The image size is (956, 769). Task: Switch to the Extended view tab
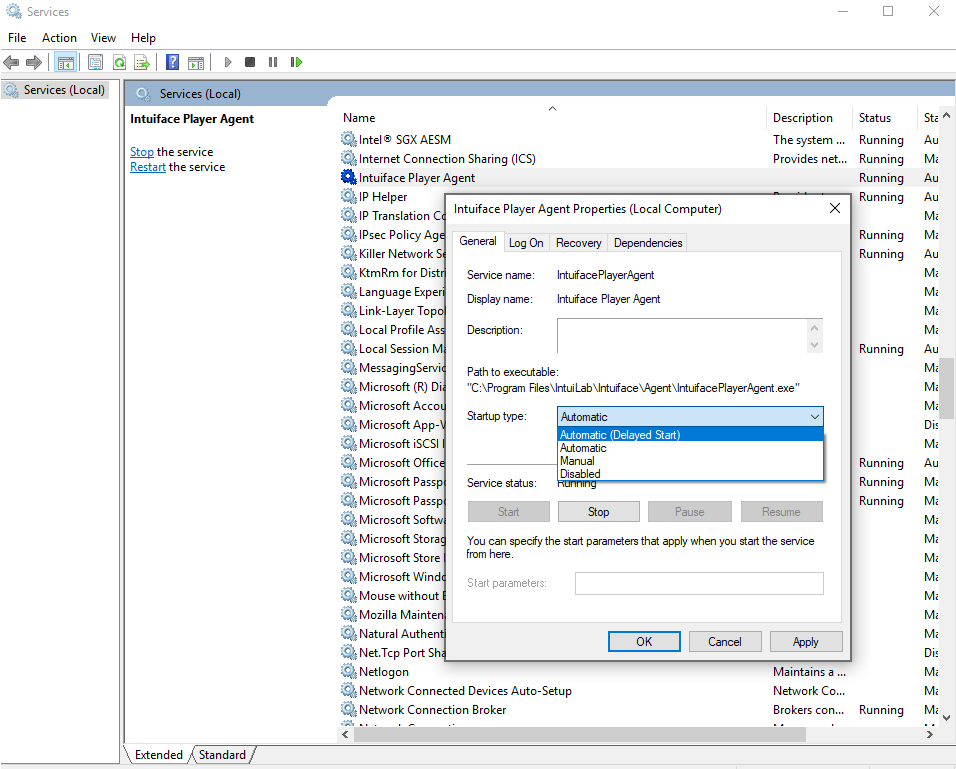(159, 754)
